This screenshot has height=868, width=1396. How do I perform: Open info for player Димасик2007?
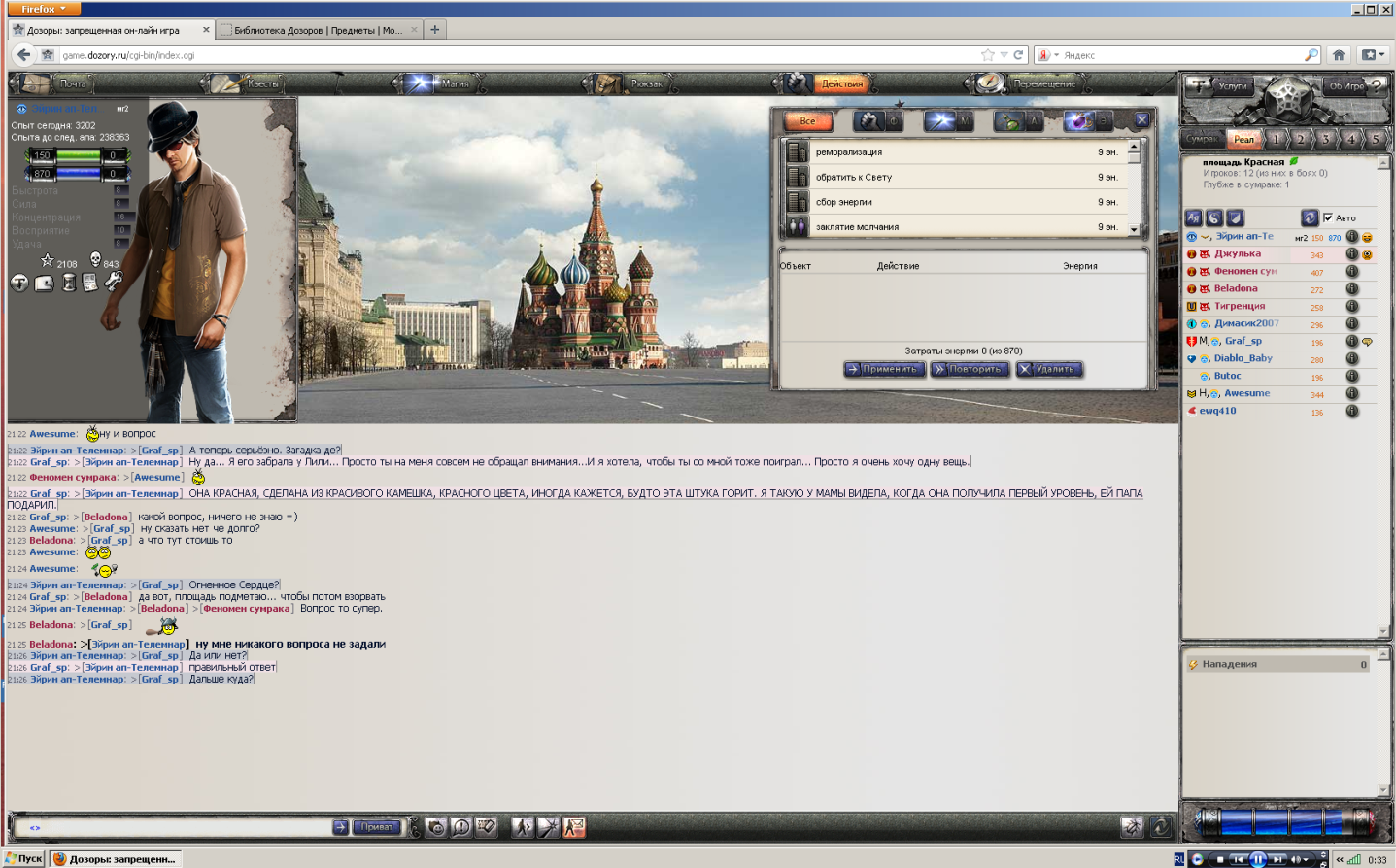tap(1351, 324)
